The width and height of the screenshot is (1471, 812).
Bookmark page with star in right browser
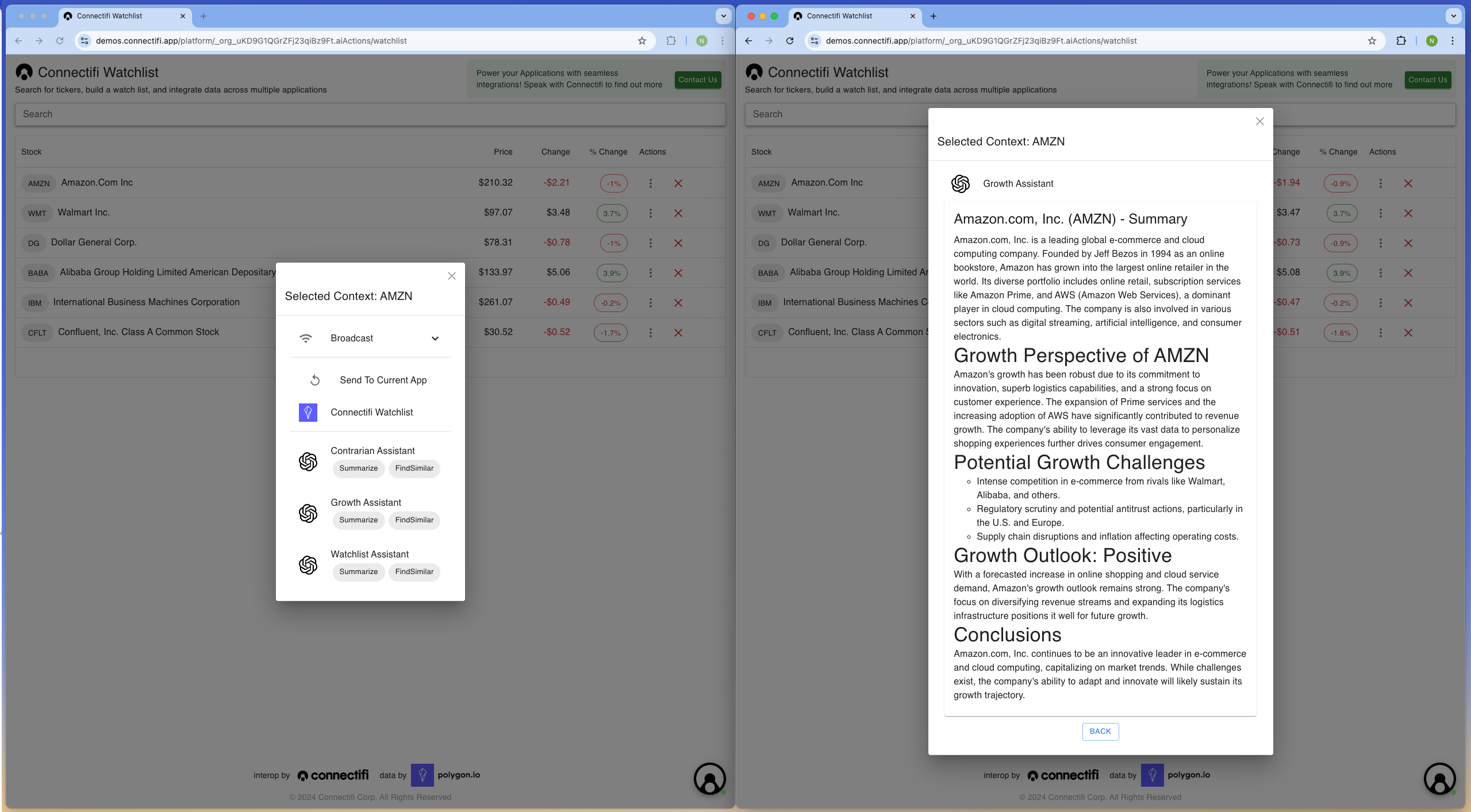(x=1372, y=41)
